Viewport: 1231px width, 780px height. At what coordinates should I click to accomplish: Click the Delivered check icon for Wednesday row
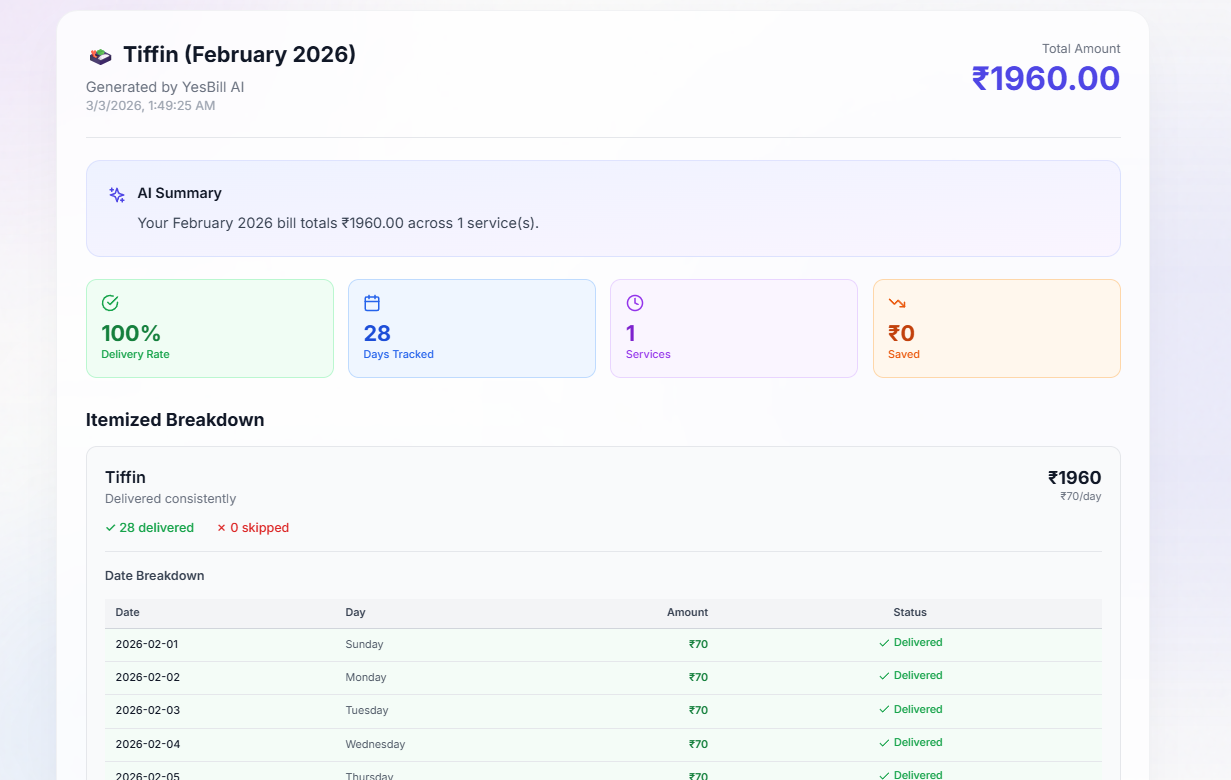click(x=884, y=743)
